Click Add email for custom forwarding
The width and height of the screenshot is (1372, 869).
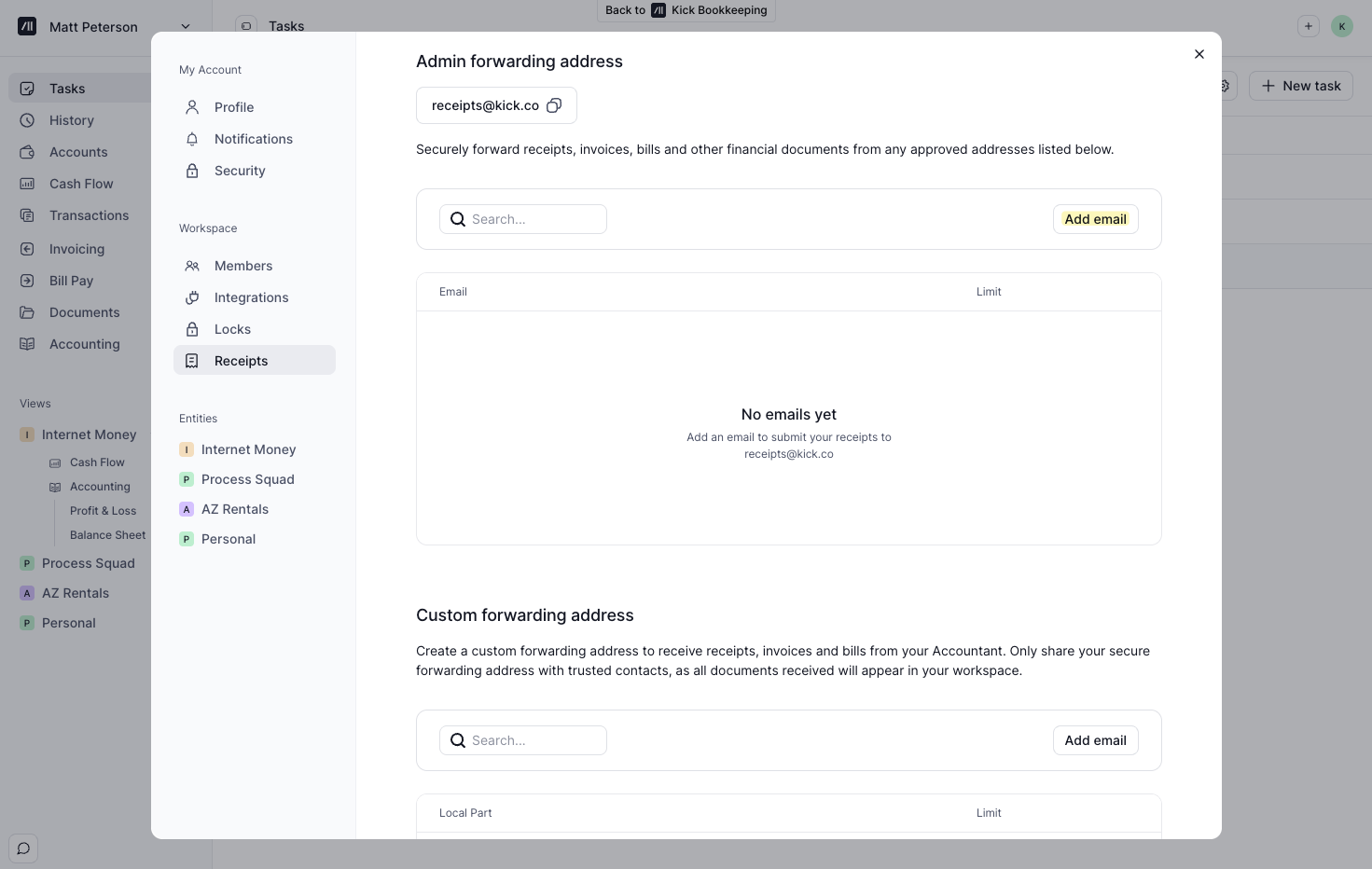pos(1095,740)
